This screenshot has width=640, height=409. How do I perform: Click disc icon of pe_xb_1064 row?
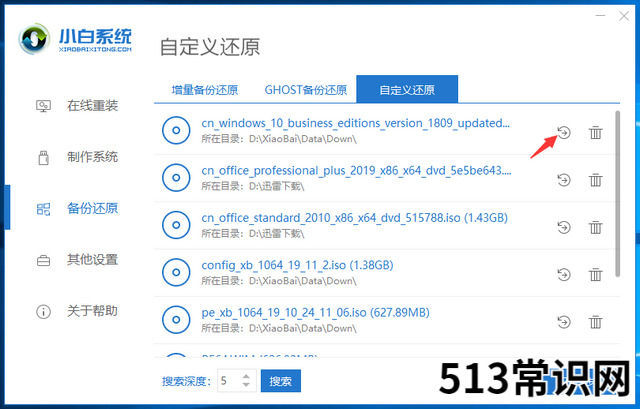pos(176,320)
